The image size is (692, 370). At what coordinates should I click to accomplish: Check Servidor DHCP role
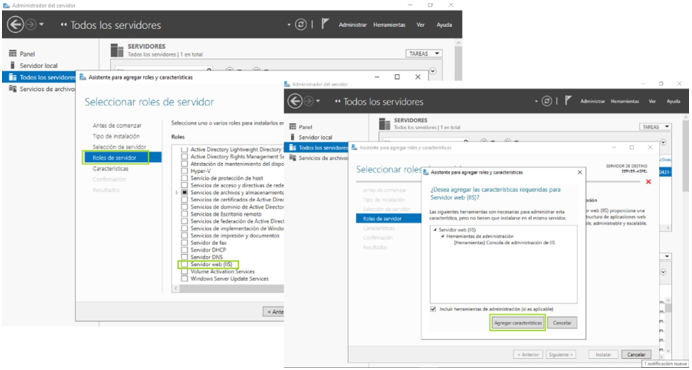coord(184,250)
